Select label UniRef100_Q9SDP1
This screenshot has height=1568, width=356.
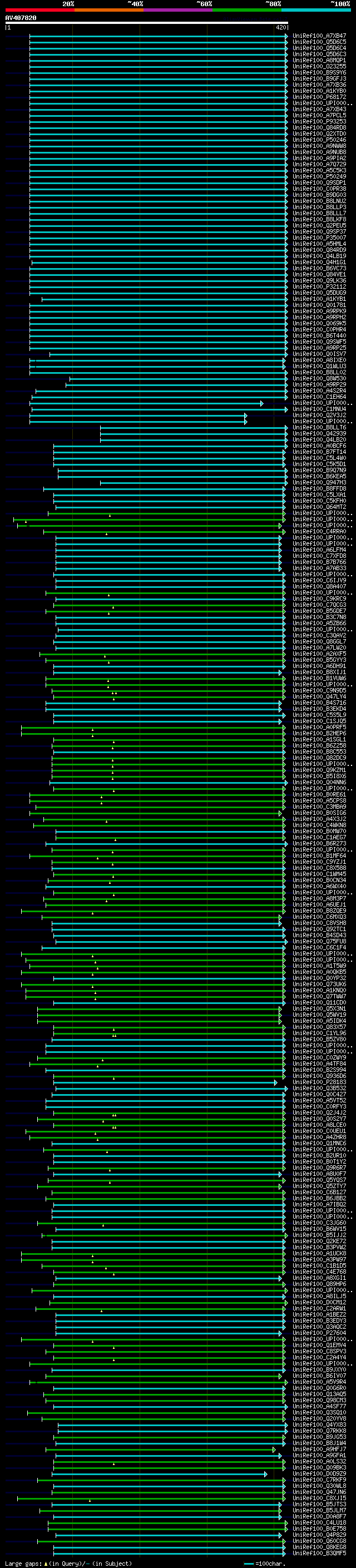(x=319, y=182)
